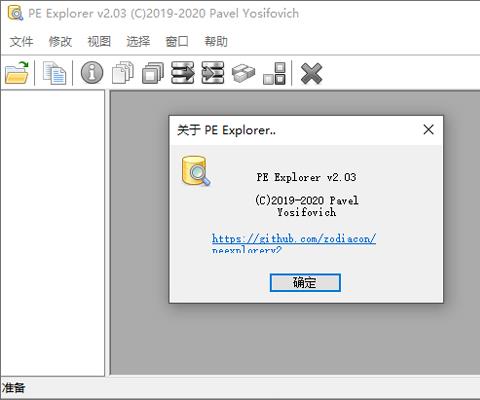480x400 pixels.
Task: Click the 准备 status bar text
Action: (x=14, y=388)
